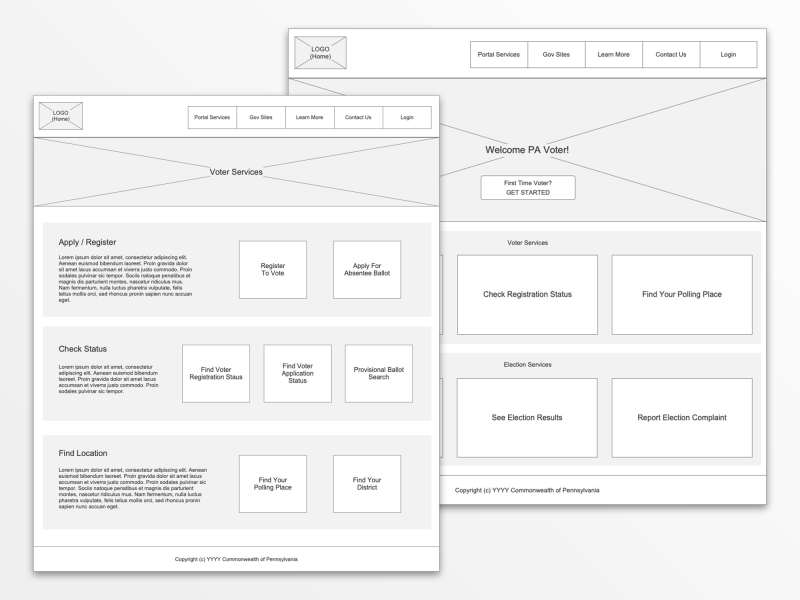This screenshot has height=600, width=800.
Task: Open the Report Election Complaint tile
Action: 682,418
